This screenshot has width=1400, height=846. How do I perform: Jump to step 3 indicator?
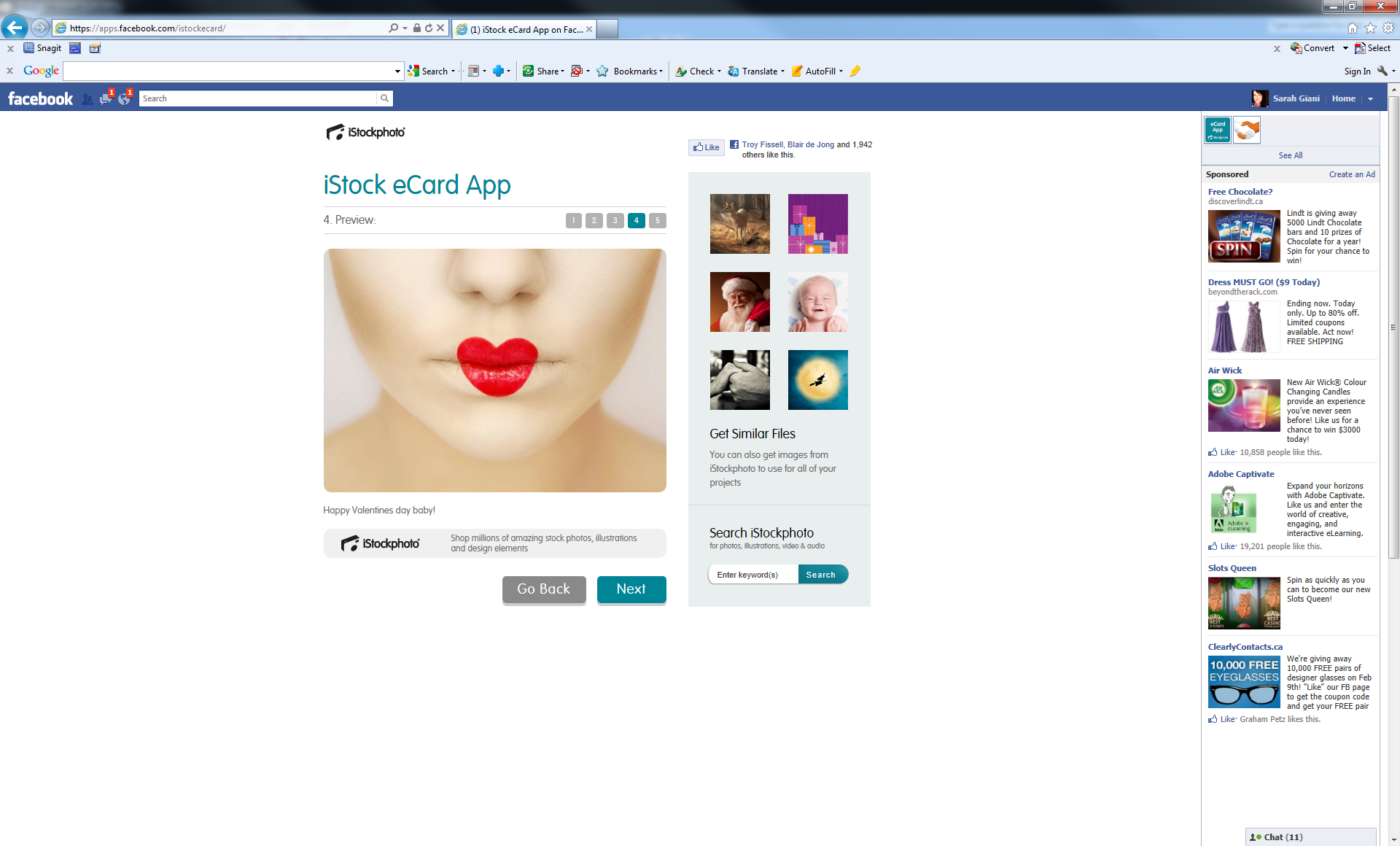coord(615,220)
